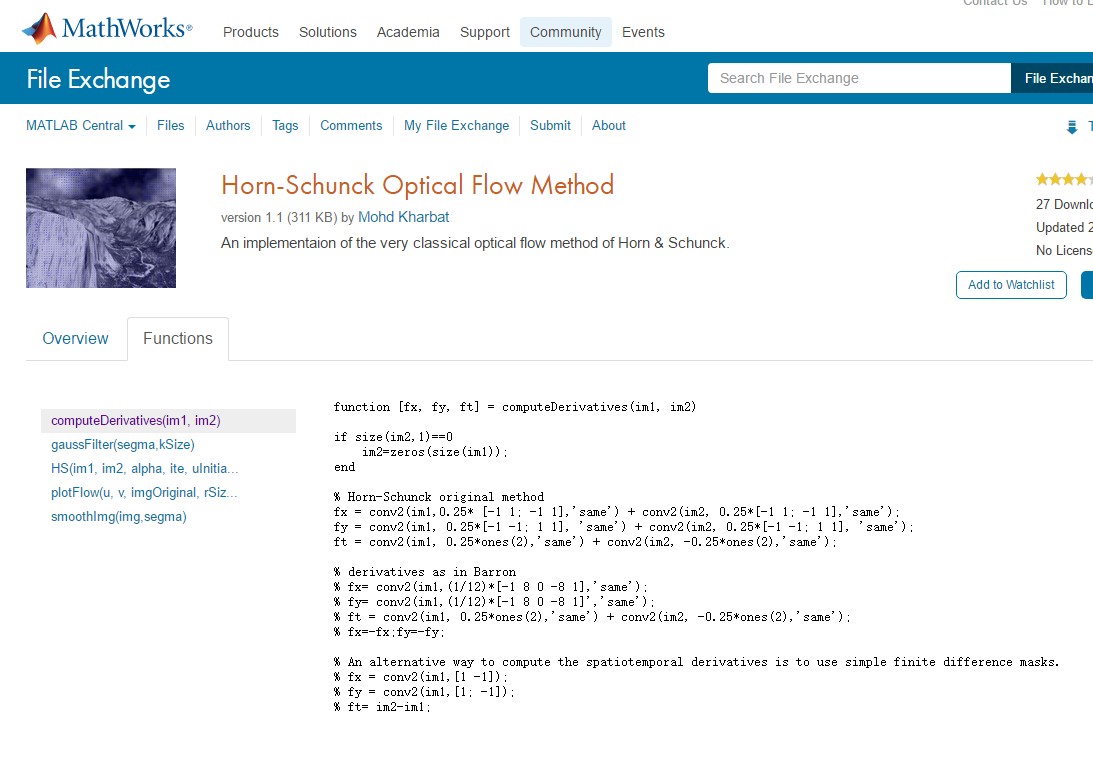Click the Horn-Schunck Optical Flow Method title
The height and width of the screenshot is (764, 1093).
[x=418, y=185]
